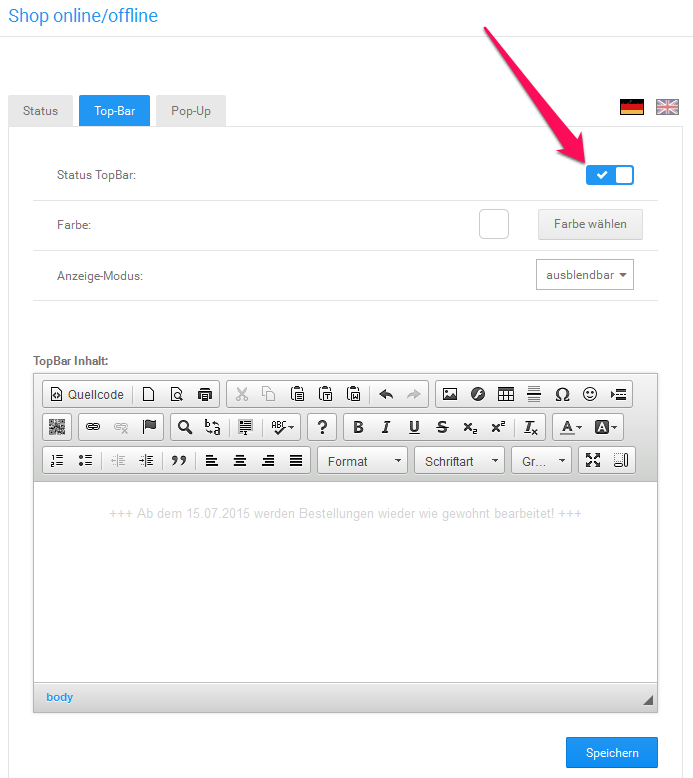The image size is (693, 778).
Task: Open the Pop-Up tab
Action: pyautogui.click(x=190, y=111)
